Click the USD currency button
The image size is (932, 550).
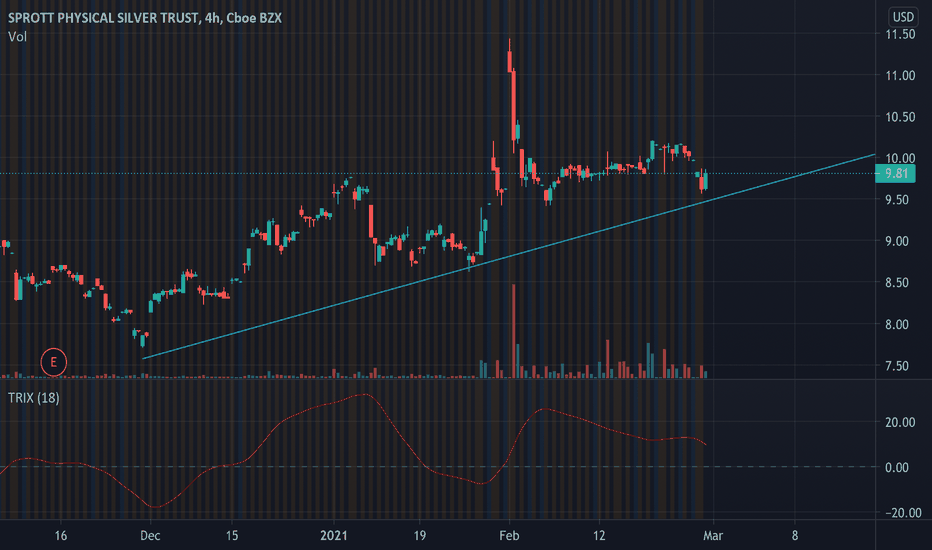[x=903, y=17]
